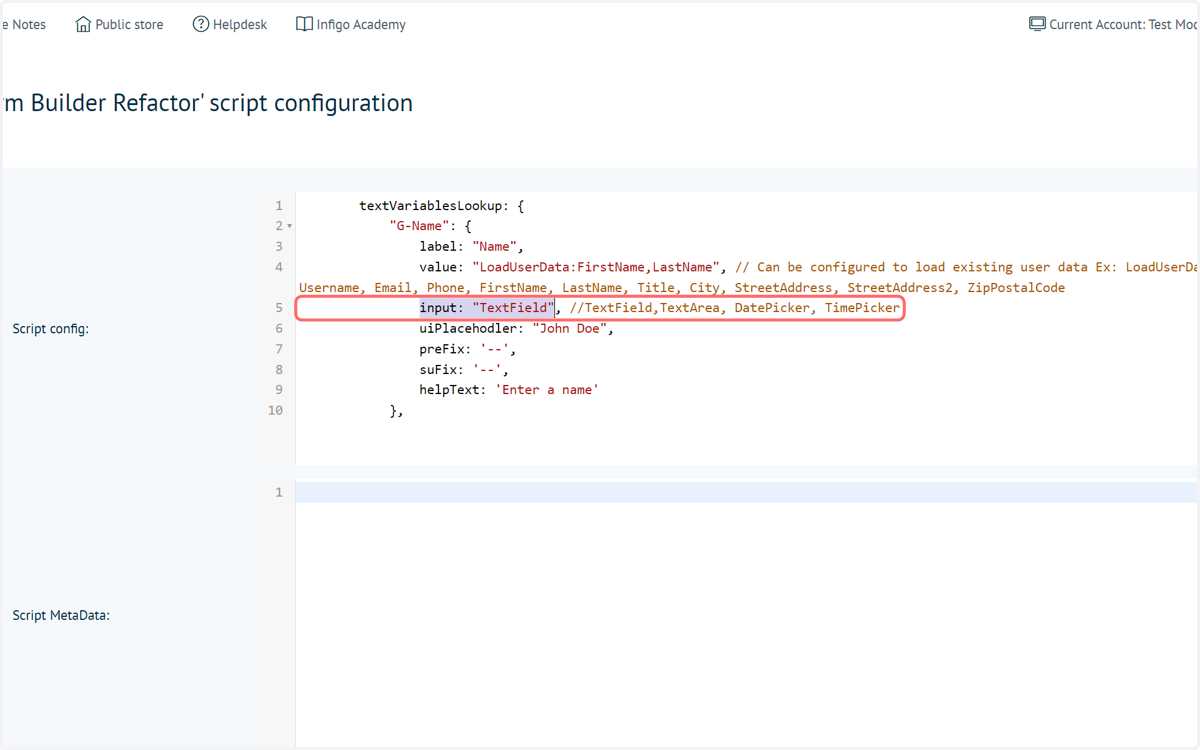The image size is (1200, 750).
Task: Click the Current Account monitor icon
Action: [x=1037, y=24]
